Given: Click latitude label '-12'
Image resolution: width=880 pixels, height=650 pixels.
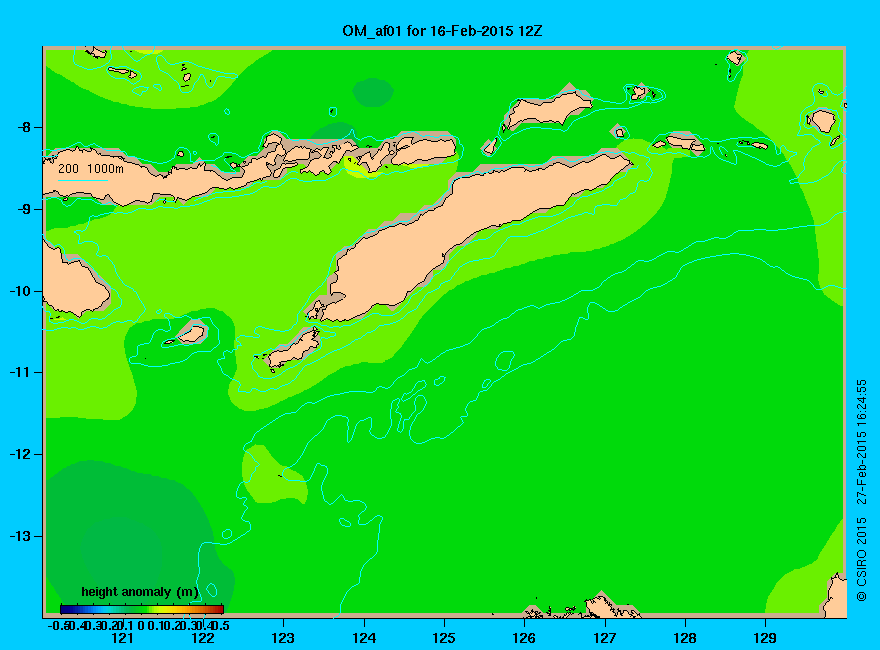Looking at the screenshot, I should 20,454.
